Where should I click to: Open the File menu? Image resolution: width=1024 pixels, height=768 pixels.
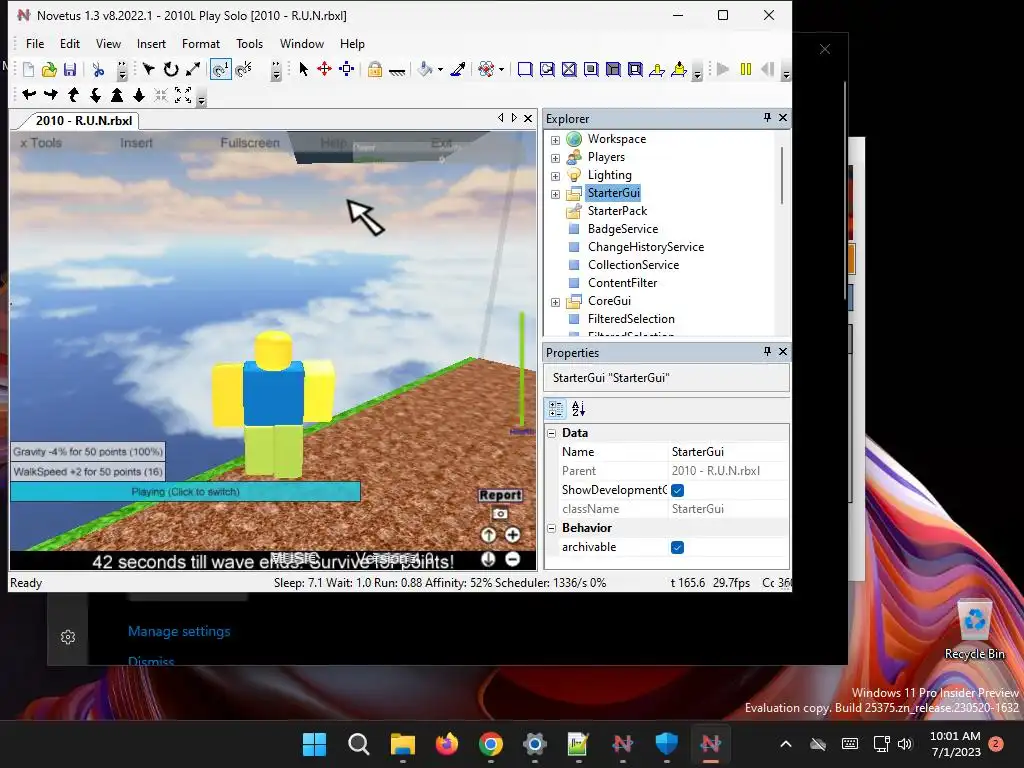coord(35,44)
